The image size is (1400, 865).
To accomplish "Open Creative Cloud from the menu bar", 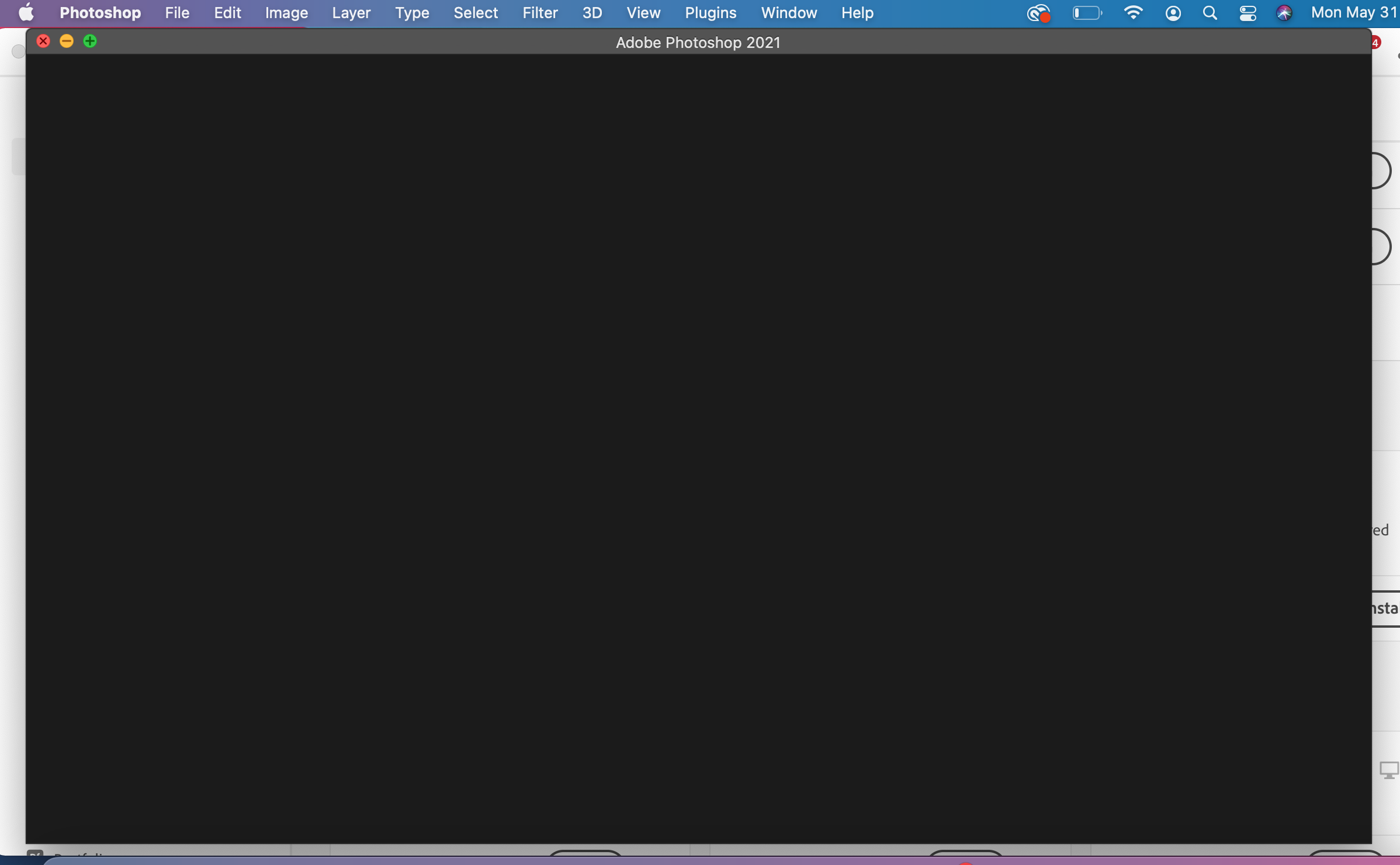I will (1038, 12).
